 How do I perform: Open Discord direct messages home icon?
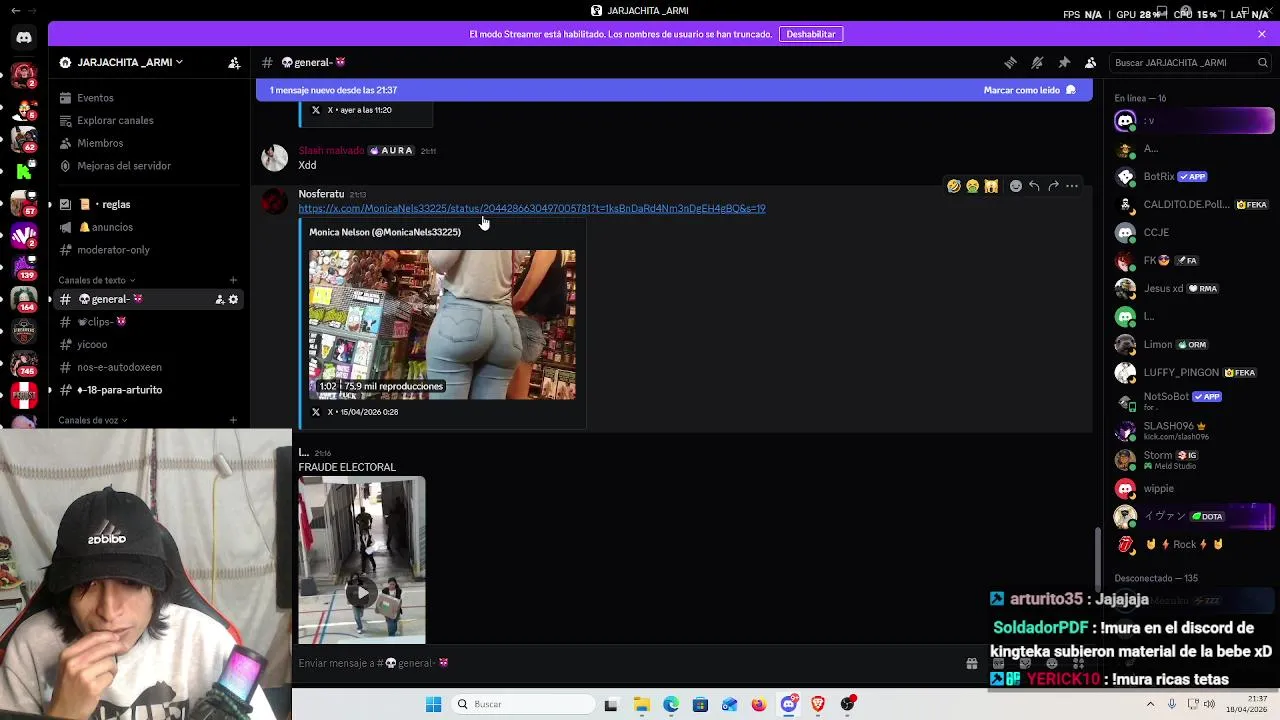point(24,37)
